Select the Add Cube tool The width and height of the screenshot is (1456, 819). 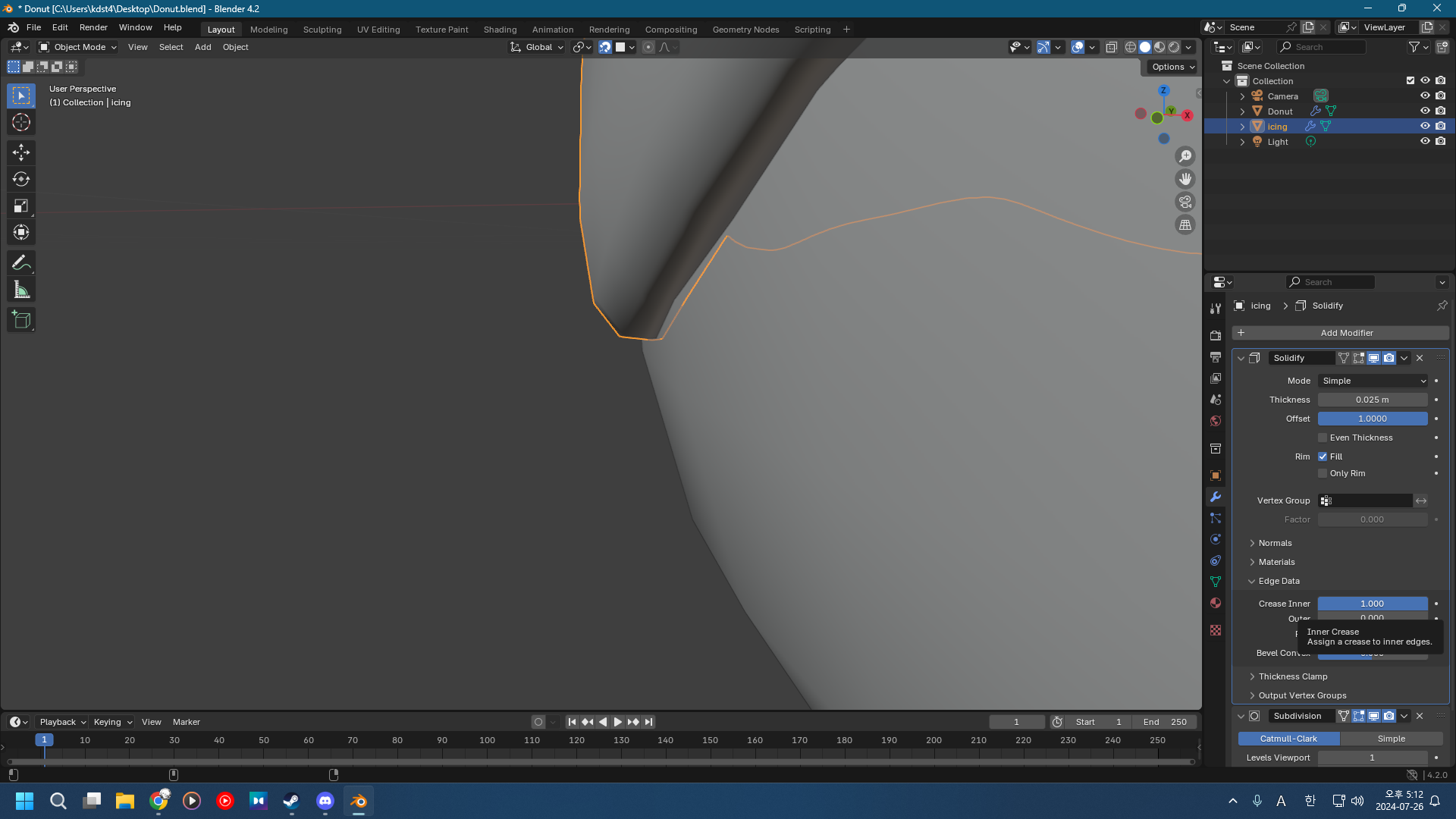21,320
